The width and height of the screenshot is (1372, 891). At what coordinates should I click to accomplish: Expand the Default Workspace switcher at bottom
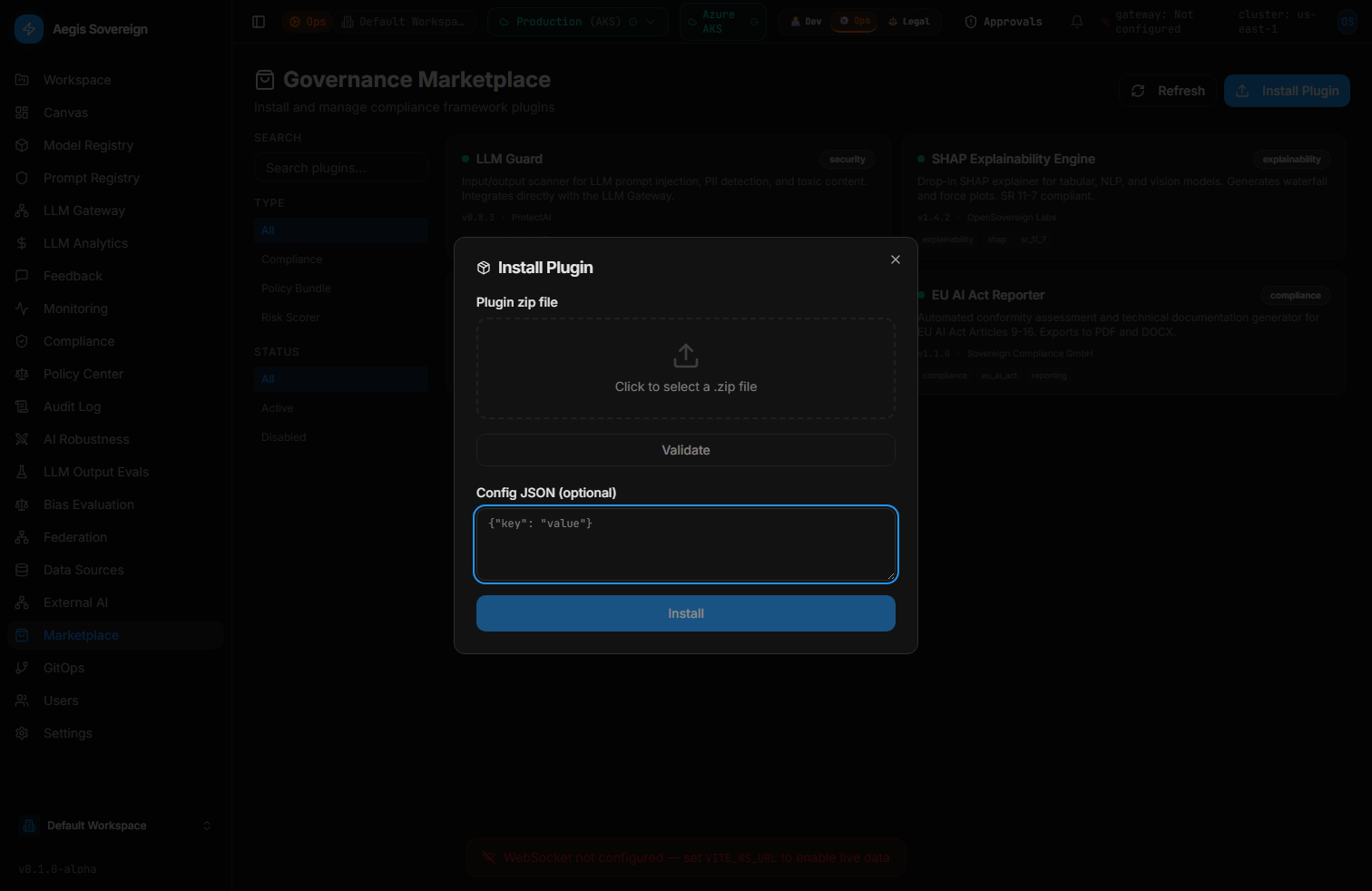[115, 826]
